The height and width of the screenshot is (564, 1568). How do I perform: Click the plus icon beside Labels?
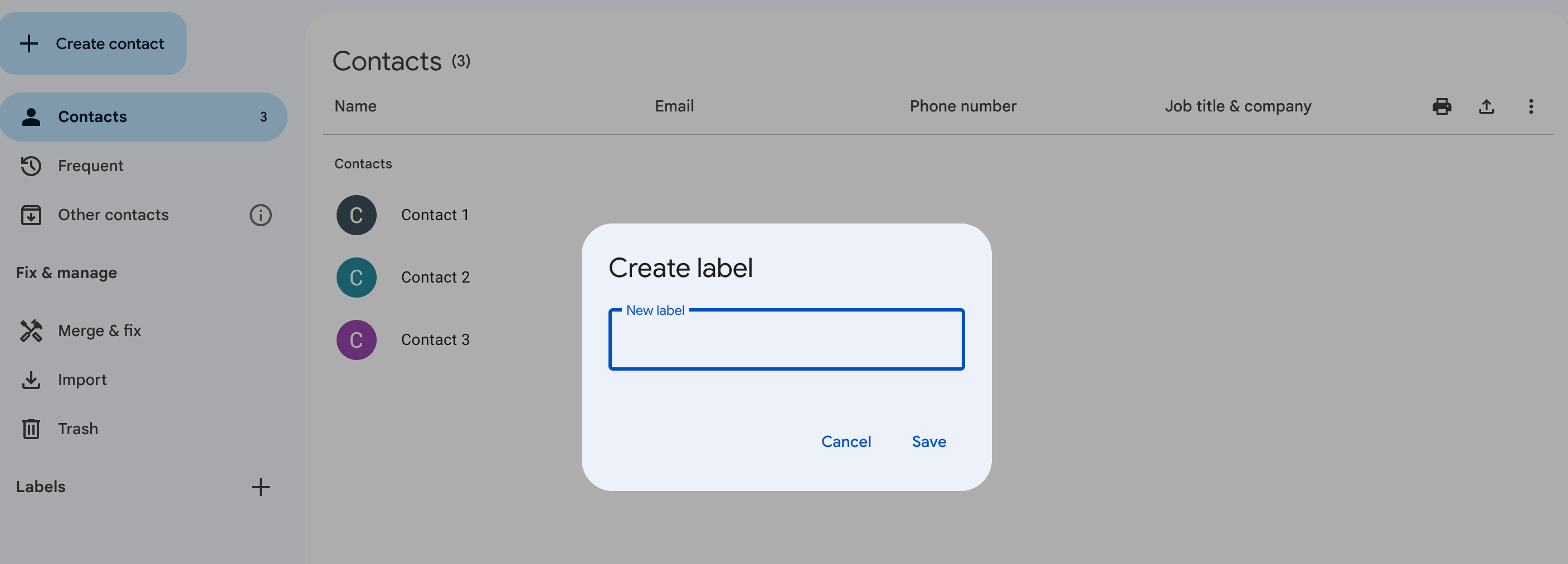pyautogui.click(x=260, y=487)
